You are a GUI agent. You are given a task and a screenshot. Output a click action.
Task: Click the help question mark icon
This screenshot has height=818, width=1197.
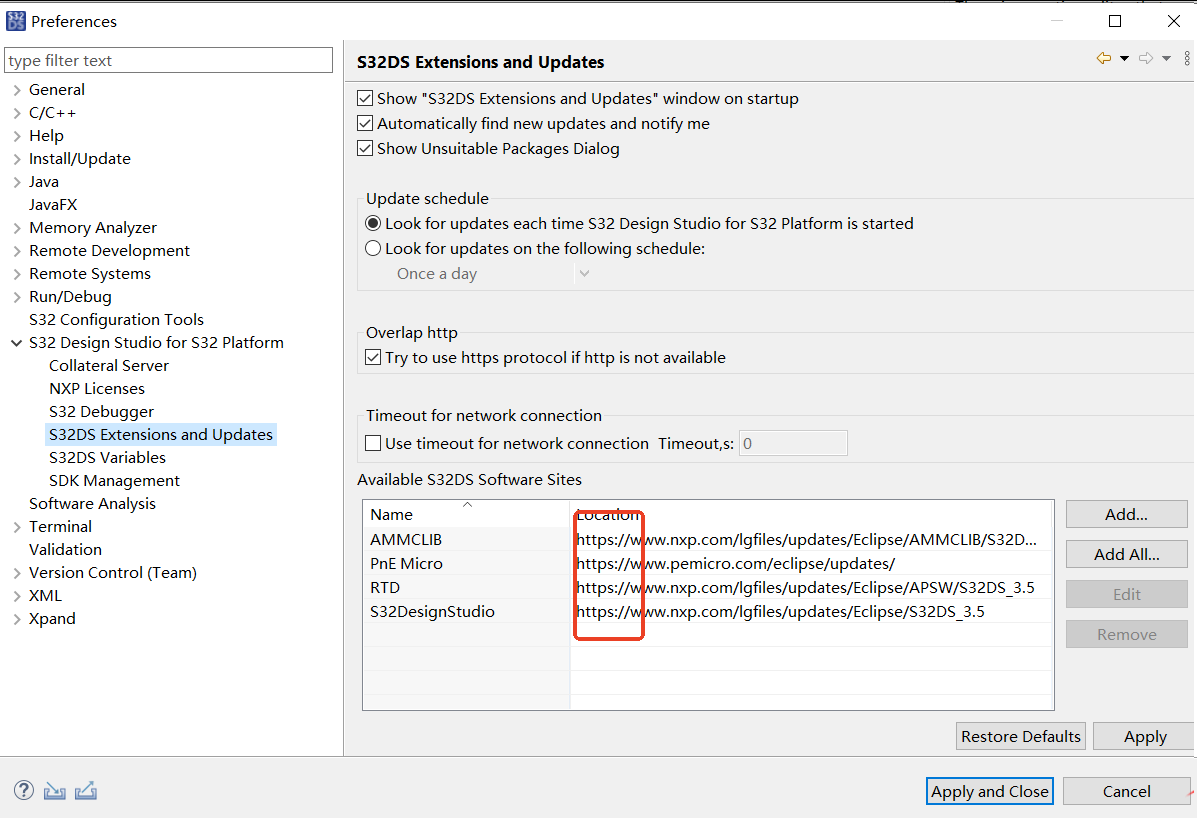tap(24, 791)
